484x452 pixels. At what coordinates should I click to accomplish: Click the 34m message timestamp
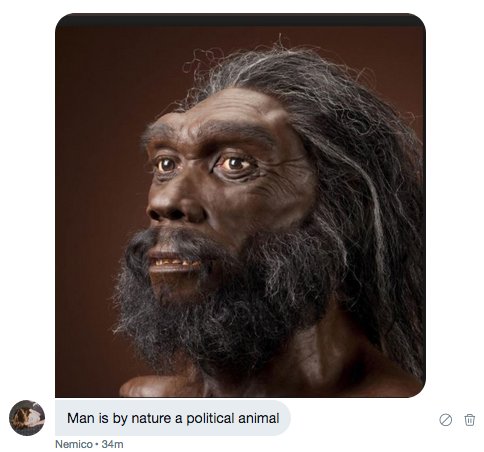click(x=113, y=444)
